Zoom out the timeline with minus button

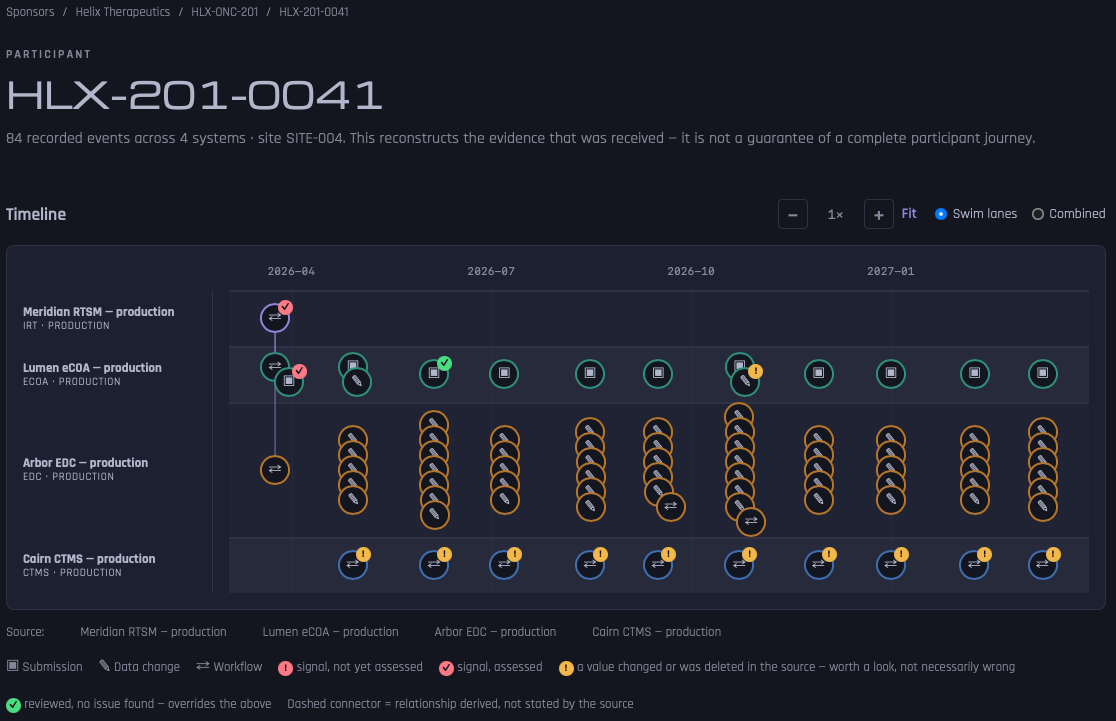pos(793,214)
